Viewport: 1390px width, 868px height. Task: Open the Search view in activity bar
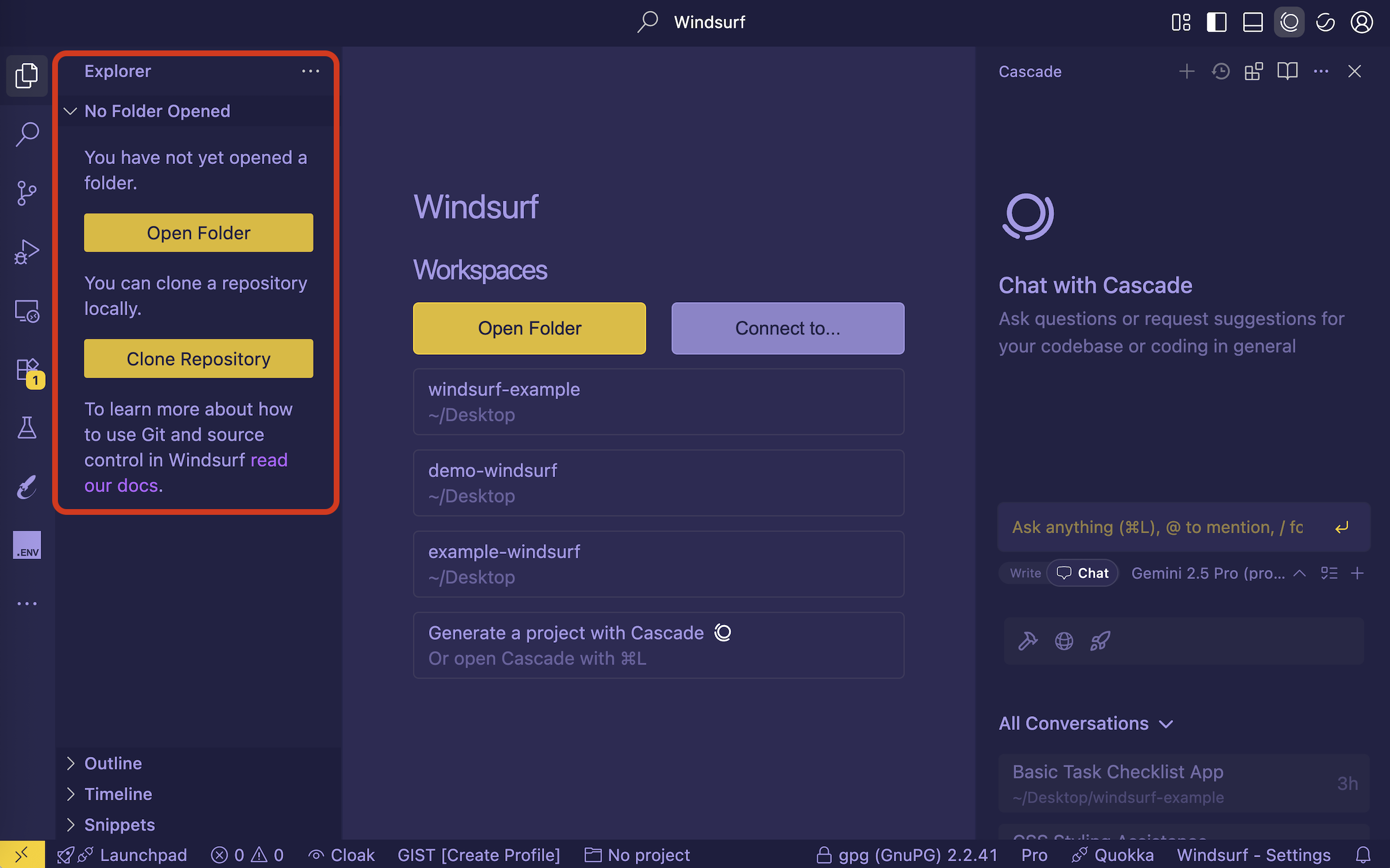(26, 134)
